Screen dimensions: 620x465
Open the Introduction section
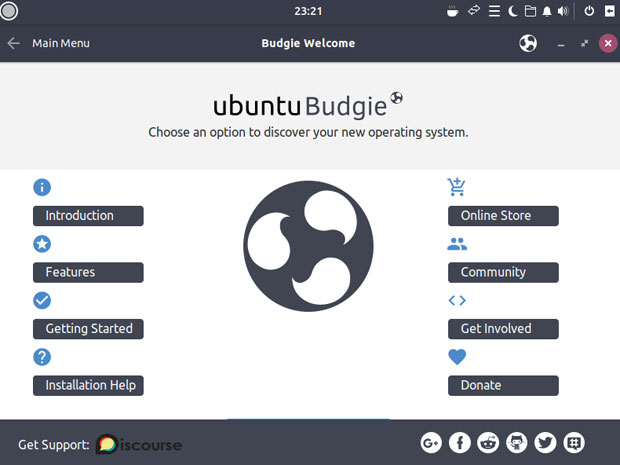click(x=88, y=216)
